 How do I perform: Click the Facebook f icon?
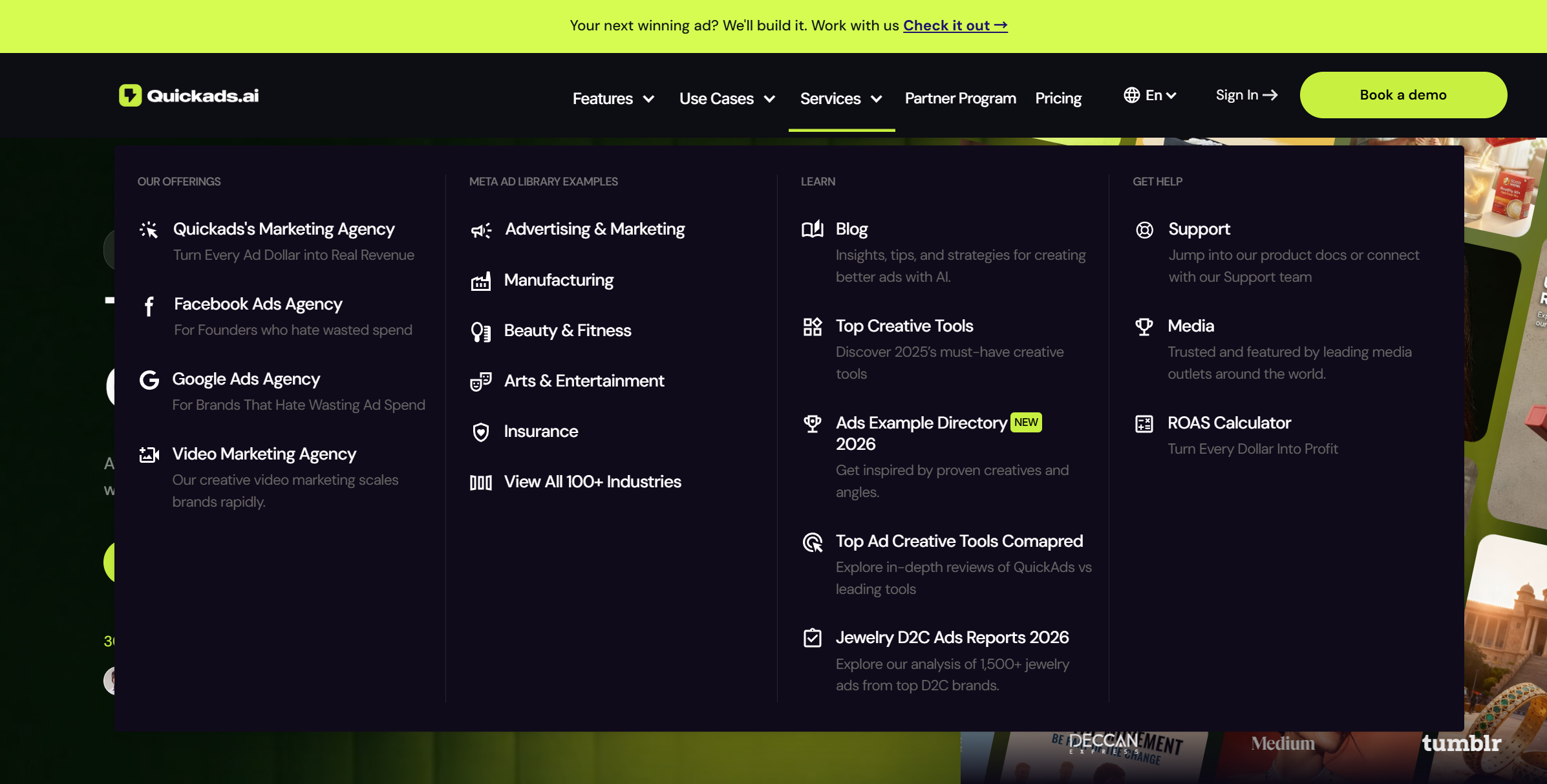pos(149,306)
